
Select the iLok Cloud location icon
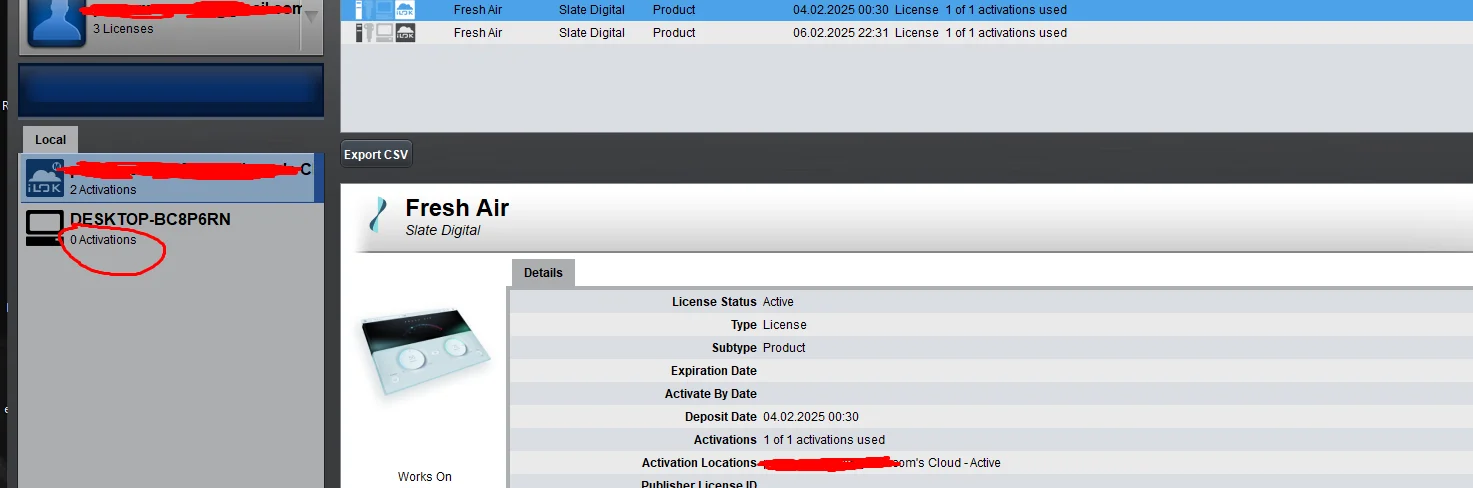click(45, 178)
